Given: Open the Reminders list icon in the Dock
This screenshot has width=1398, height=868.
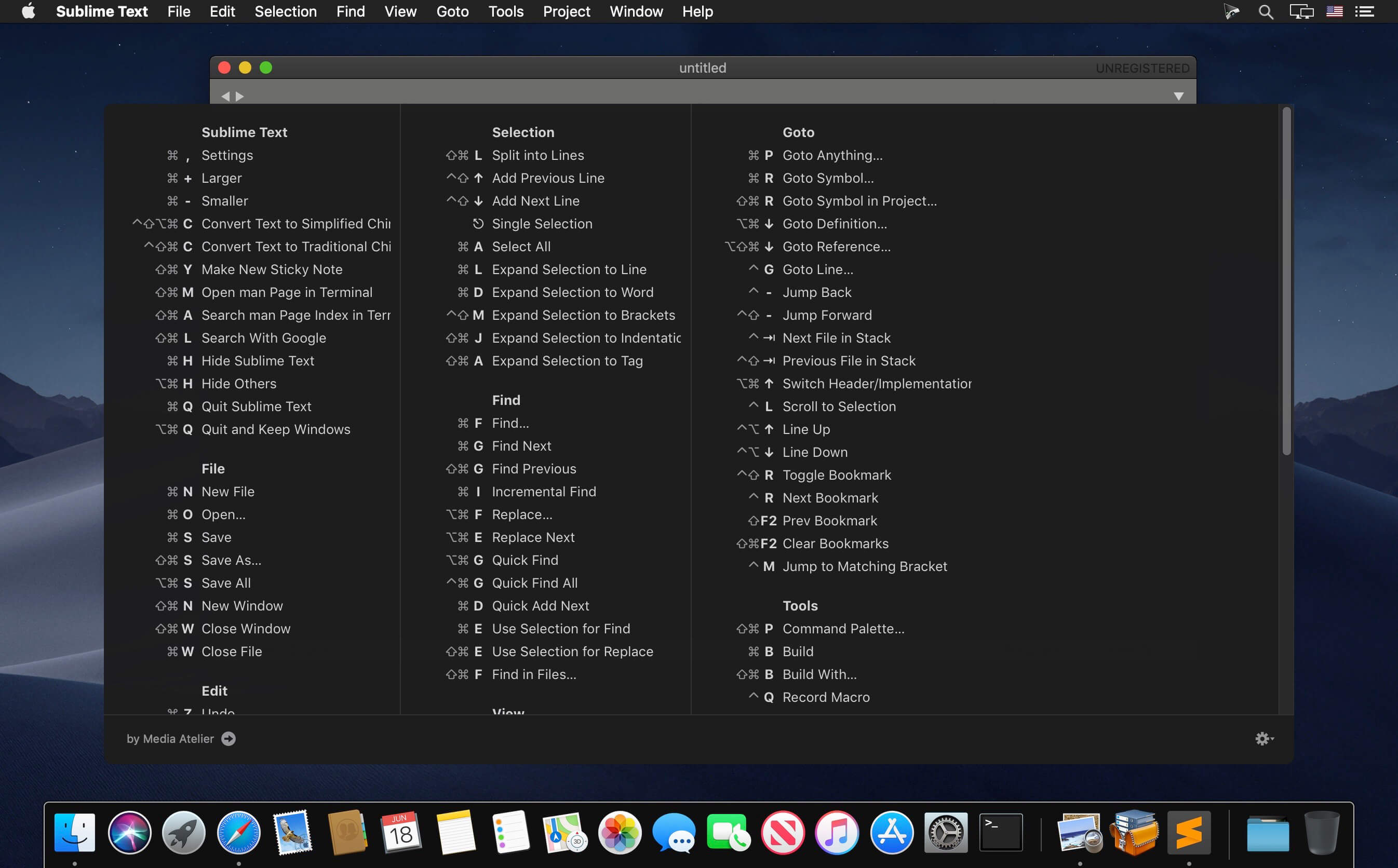Looking at the screenshot, I should click(510, 832).
